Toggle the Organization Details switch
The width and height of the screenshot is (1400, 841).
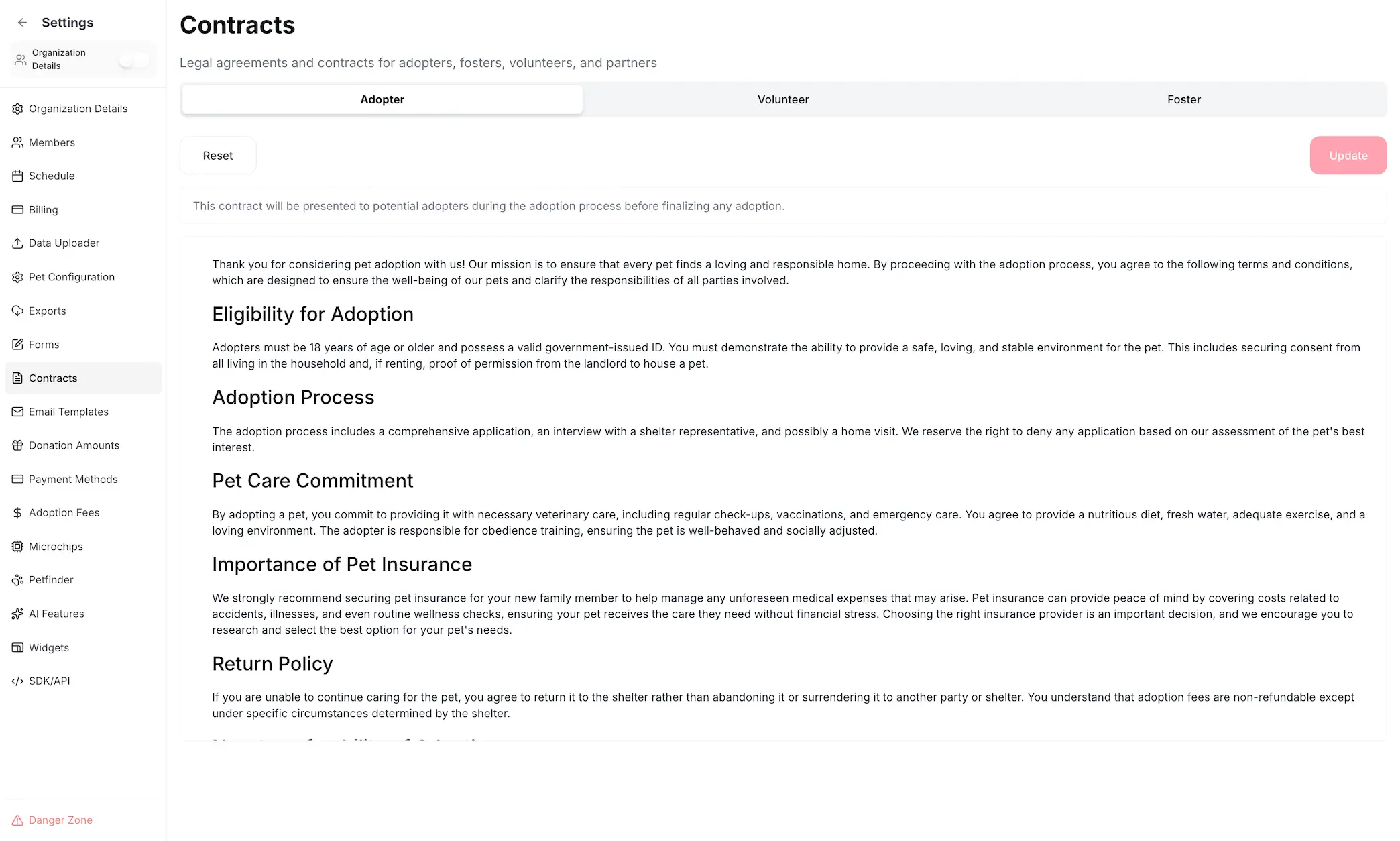click(x=134, y=59)
